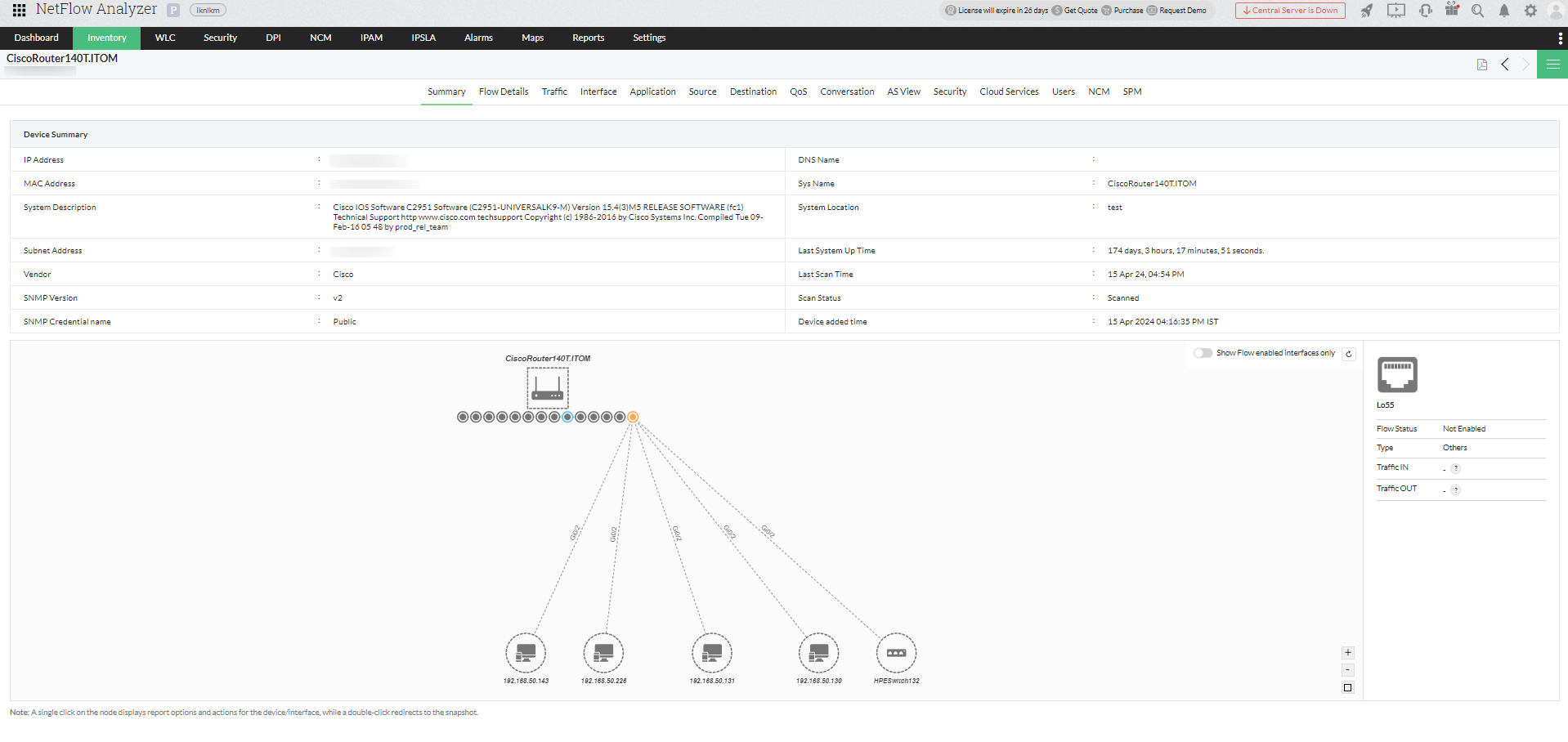Image resolution: width=1568 pixels, height=742 pixels.
Task: View offers via the gift icon
Action: [x=1451, y=10]
